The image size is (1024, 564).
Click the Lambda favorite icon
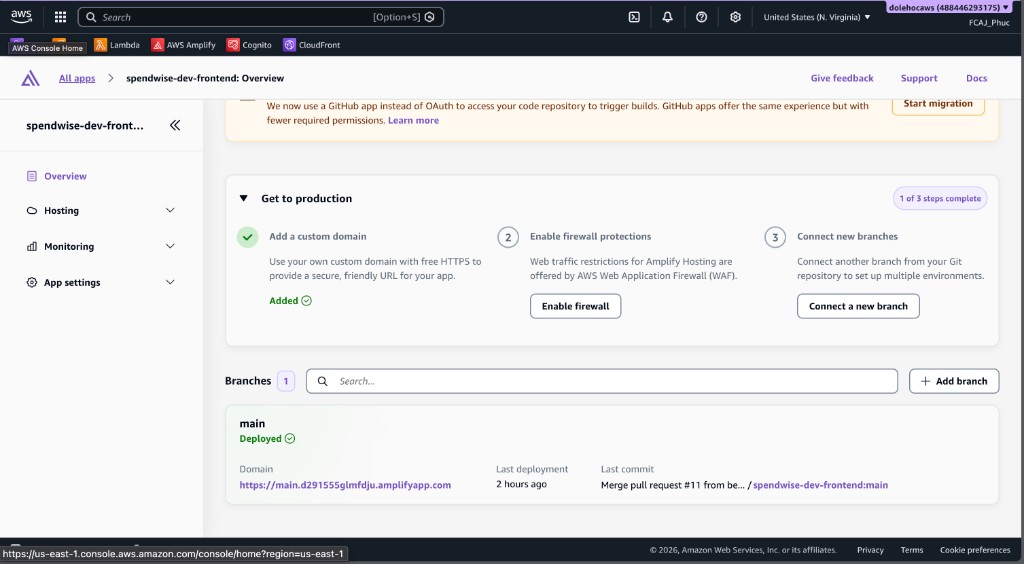pos(100,45)
